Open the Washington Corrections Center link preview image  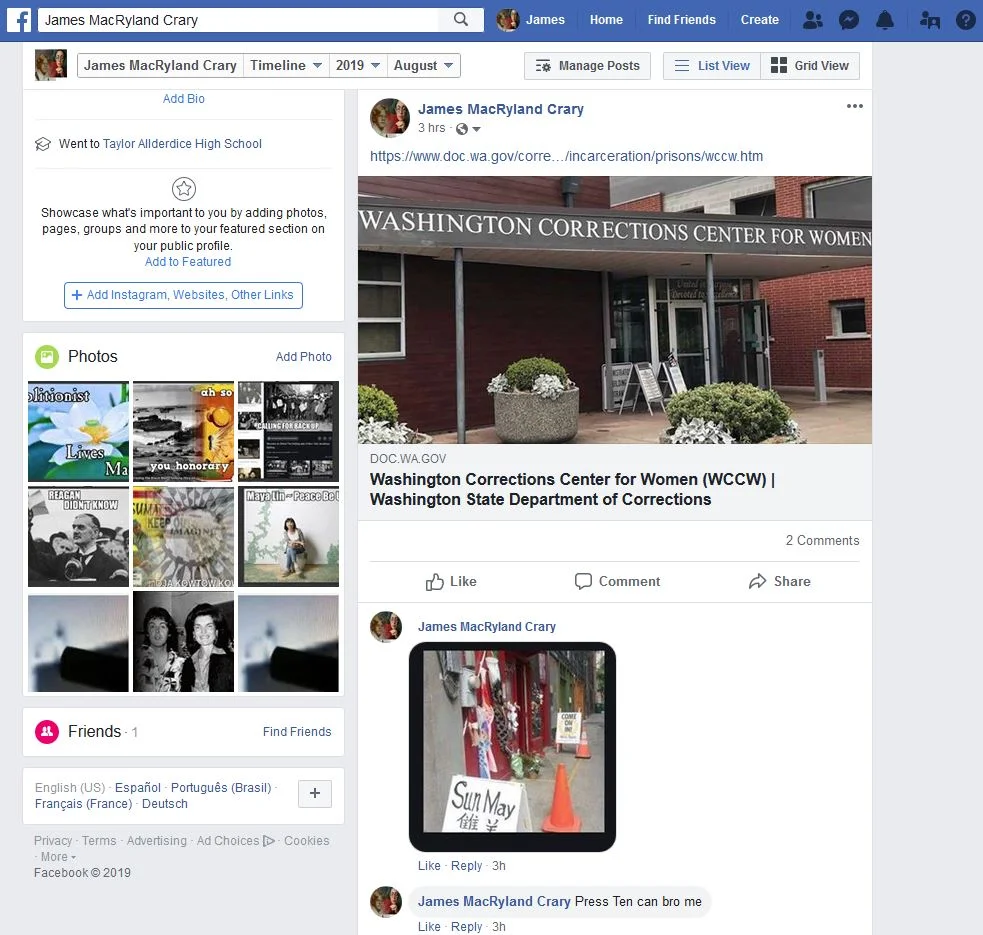click(614, 310)
